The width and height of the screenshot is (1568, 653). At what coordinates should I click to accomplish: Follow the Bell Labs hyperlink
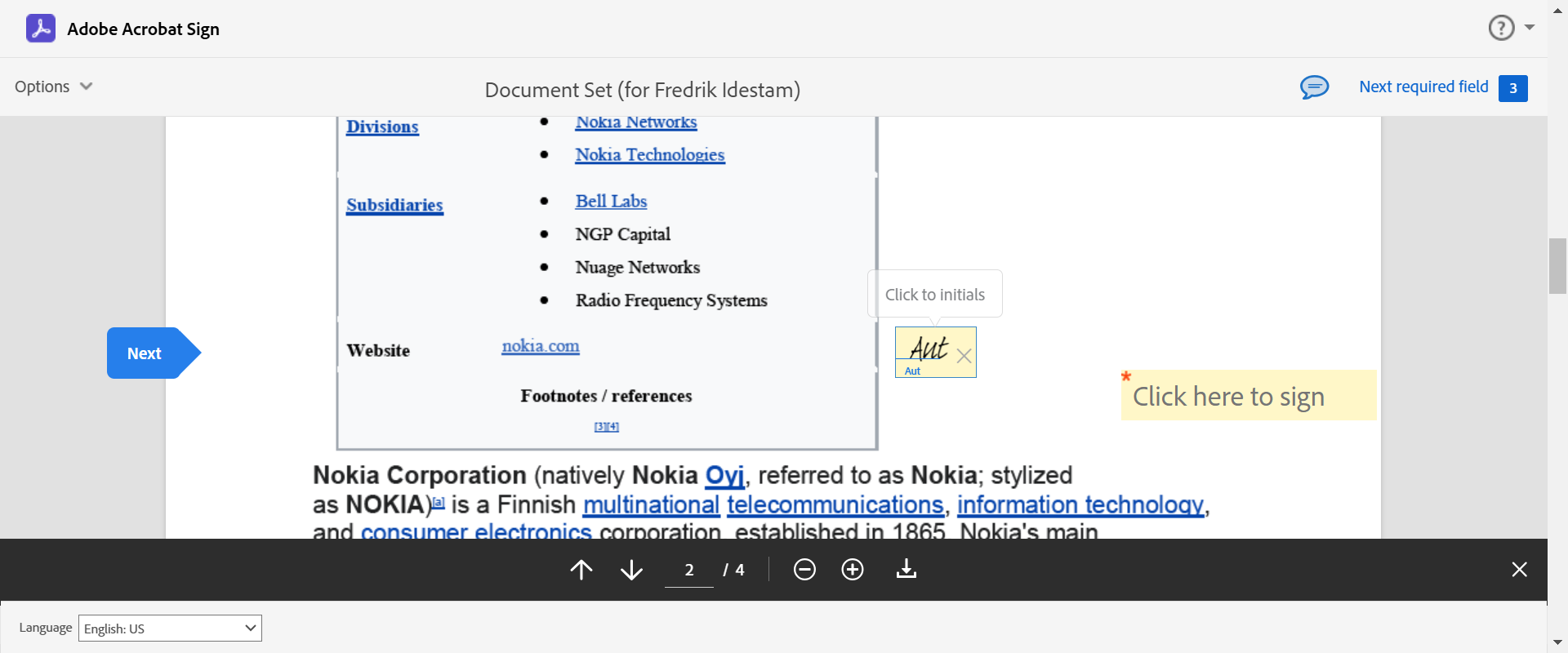click(611, 202)
